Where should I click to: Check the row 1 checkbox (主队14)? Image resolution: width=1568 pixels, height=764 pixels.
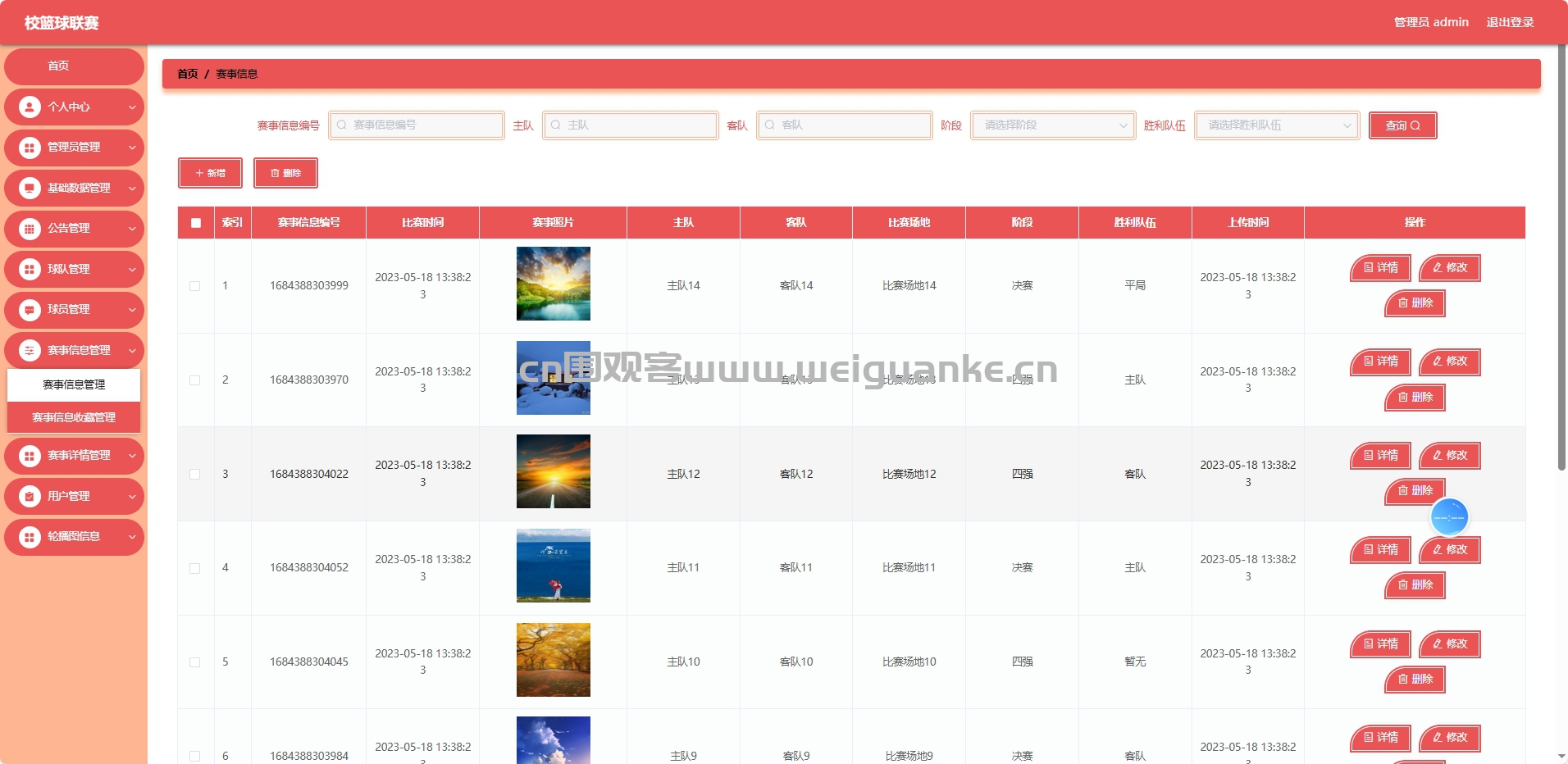coord(195,286)
